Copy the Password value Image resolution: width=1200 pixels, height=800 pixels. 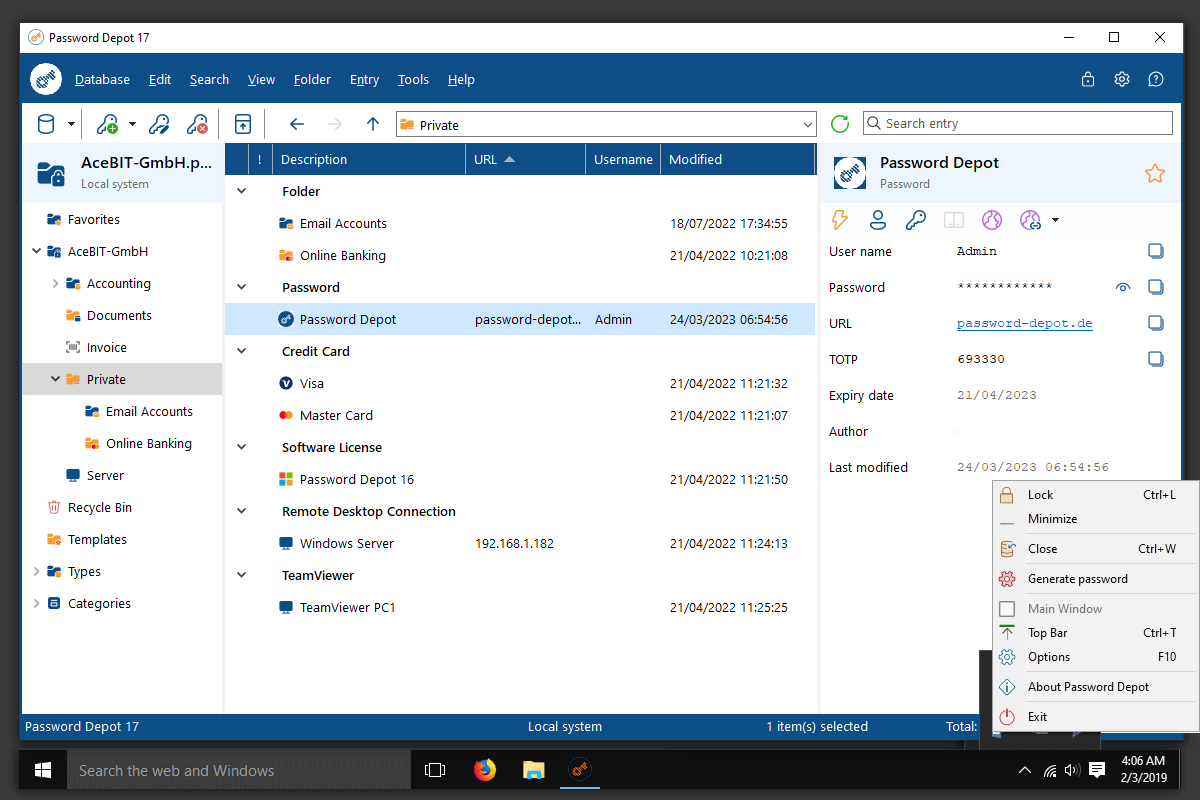1156,287
